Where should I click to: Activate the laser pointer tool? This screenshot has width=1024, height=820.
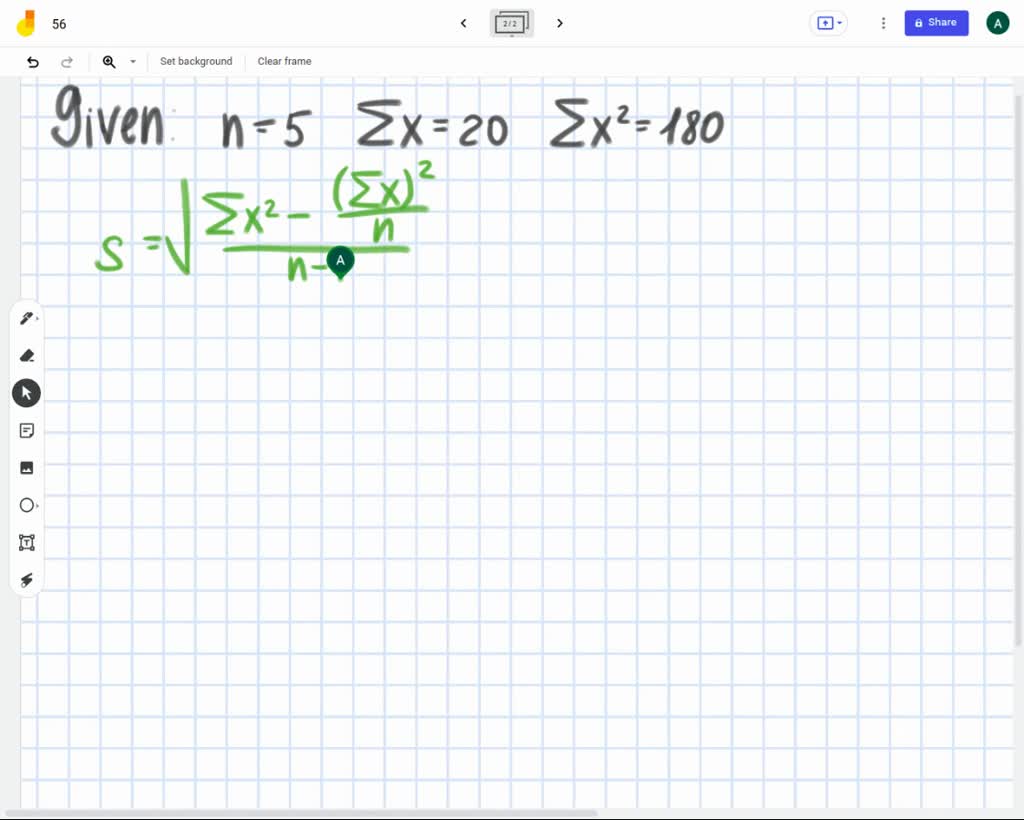[26, 580]
